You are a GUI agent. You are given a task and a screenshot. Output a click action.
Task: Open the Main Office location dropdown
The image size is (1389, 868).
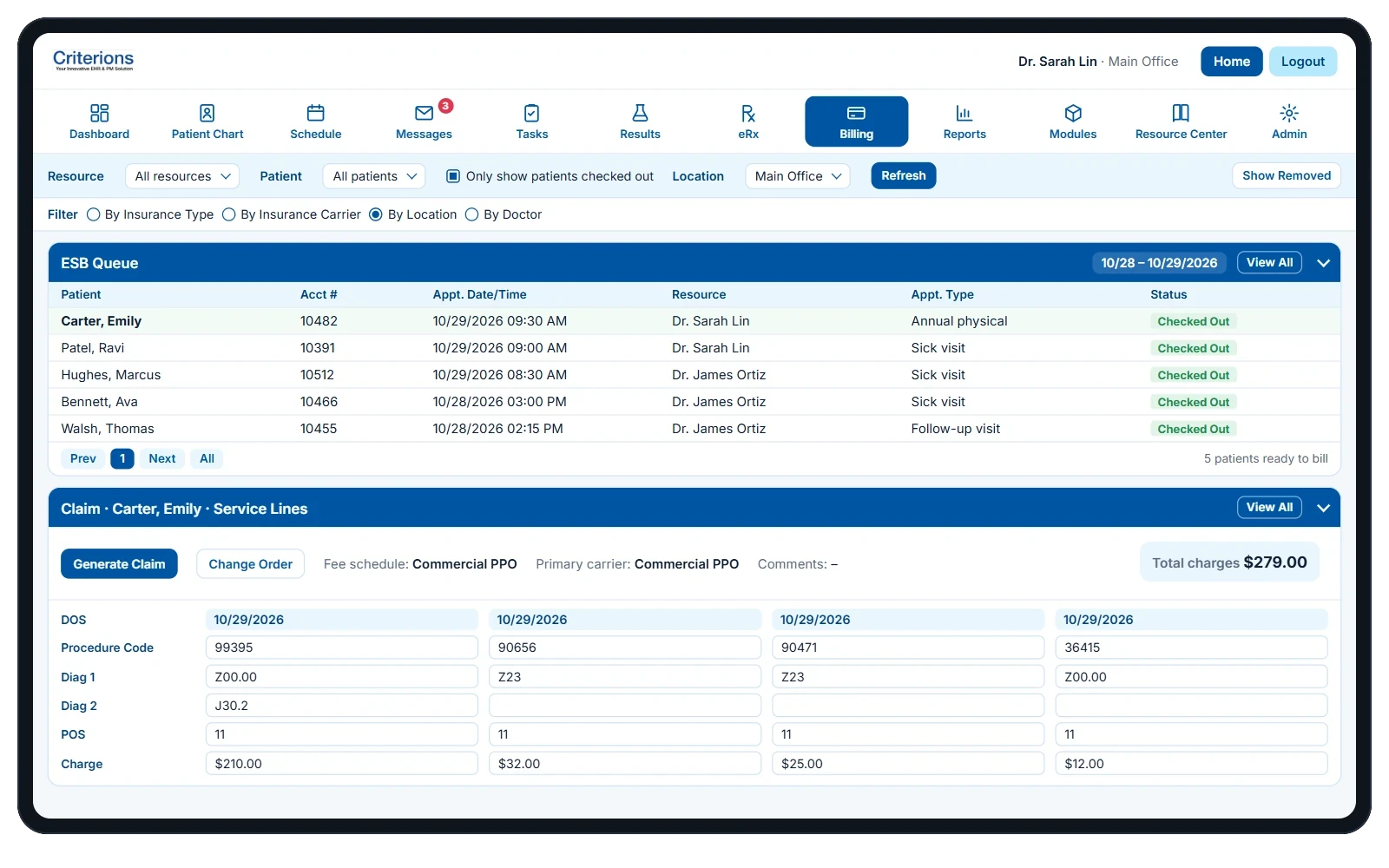point(797,176)
